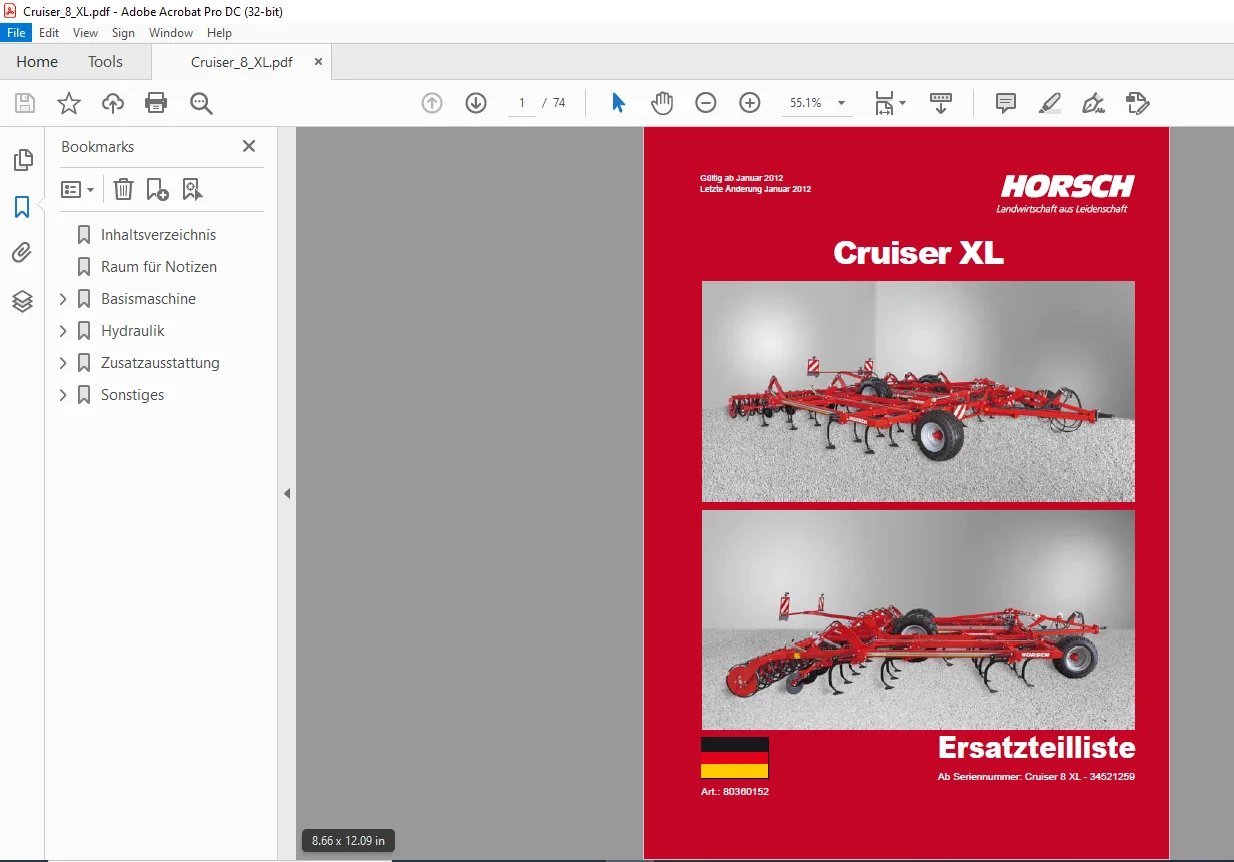Zoom out with minus button
The image size is (1234, 862).
[x=706, y=103]
